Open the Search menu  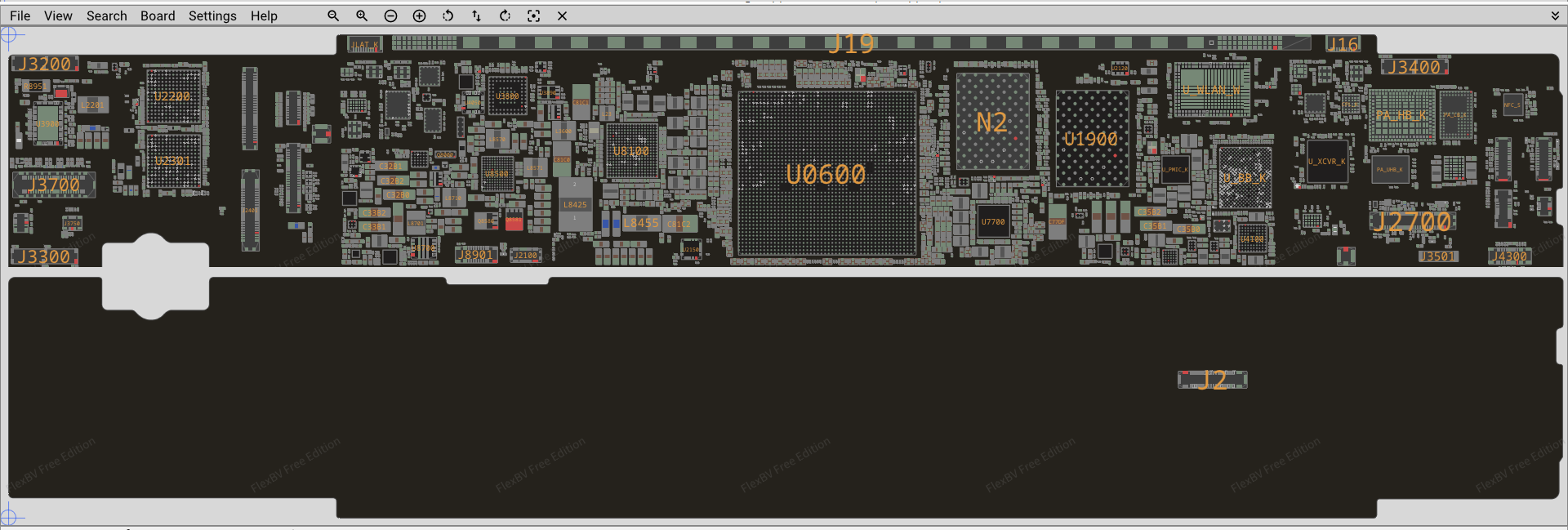[106, 16]
